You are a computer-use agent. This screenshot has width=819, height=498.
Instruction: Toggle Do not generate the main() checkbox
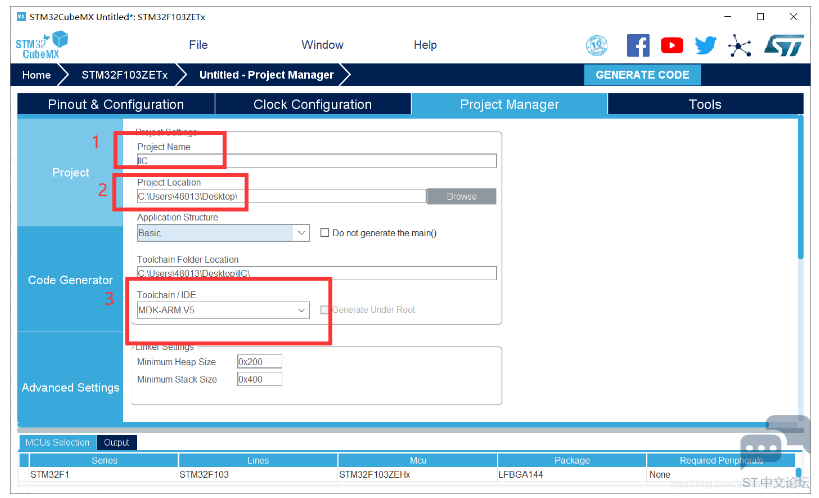pyautogui.click(x=324, y=233)
